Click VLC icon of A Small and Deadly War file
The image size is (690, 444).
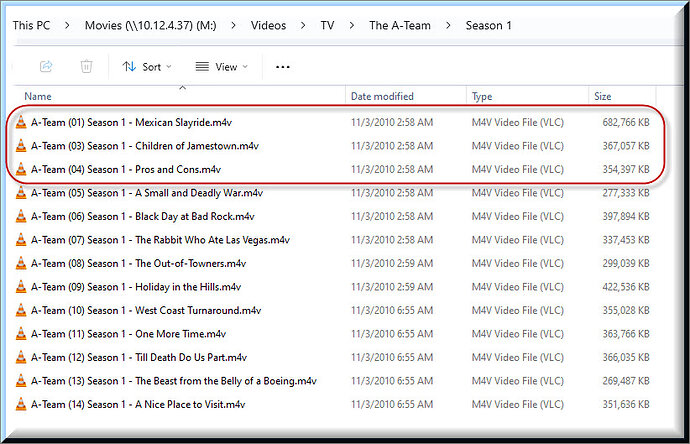click(21, 193)
